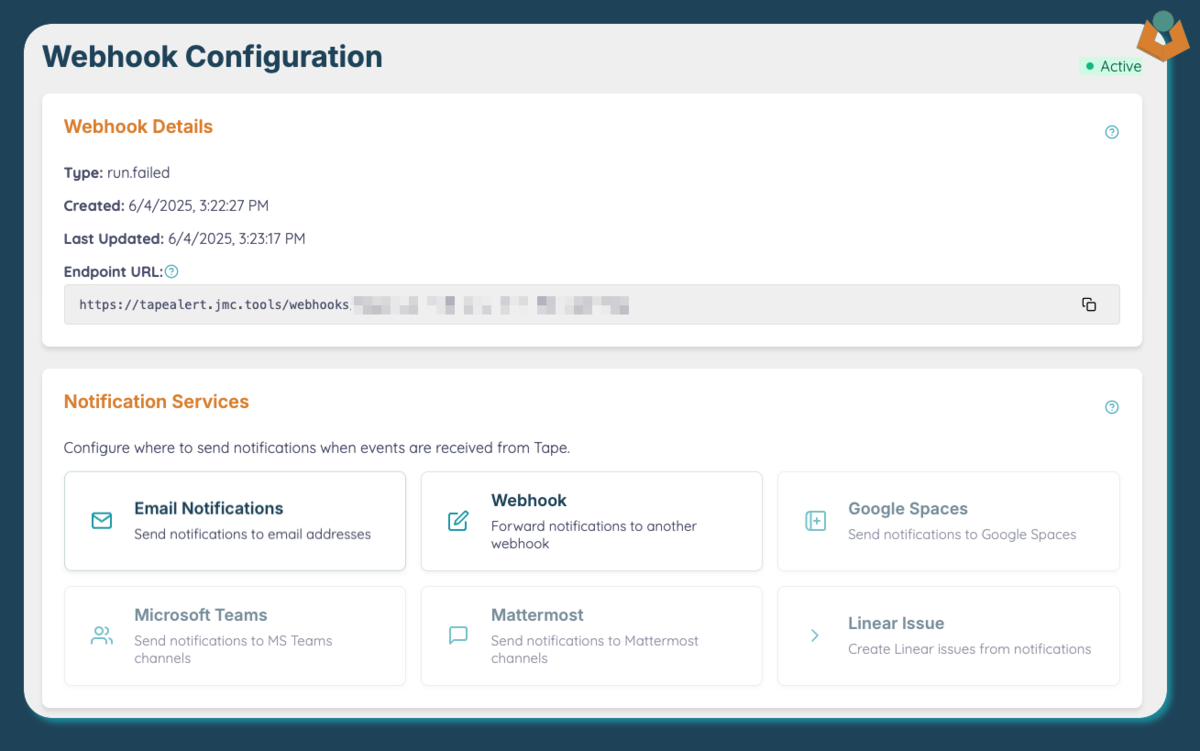This screenshot has width=1200, height=751.
Task: Open the Mattermost service title
Action: 537,615
